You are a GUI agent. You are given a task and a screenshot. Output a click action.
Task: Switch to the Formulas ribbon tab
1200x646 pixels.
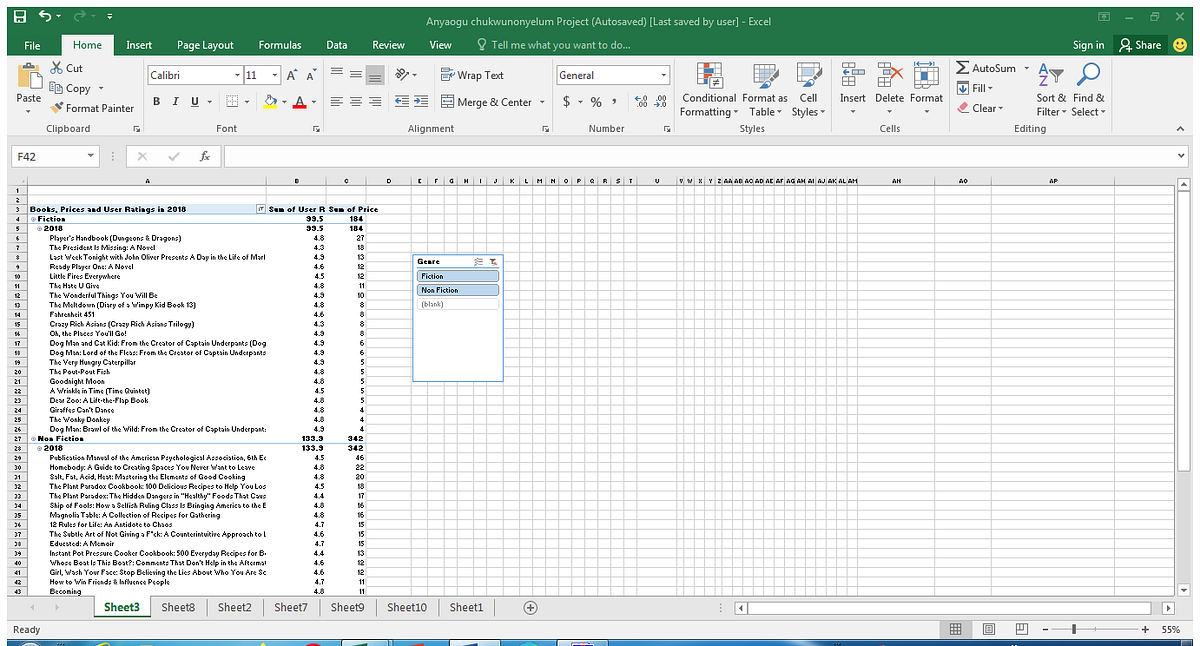(279, 44)
